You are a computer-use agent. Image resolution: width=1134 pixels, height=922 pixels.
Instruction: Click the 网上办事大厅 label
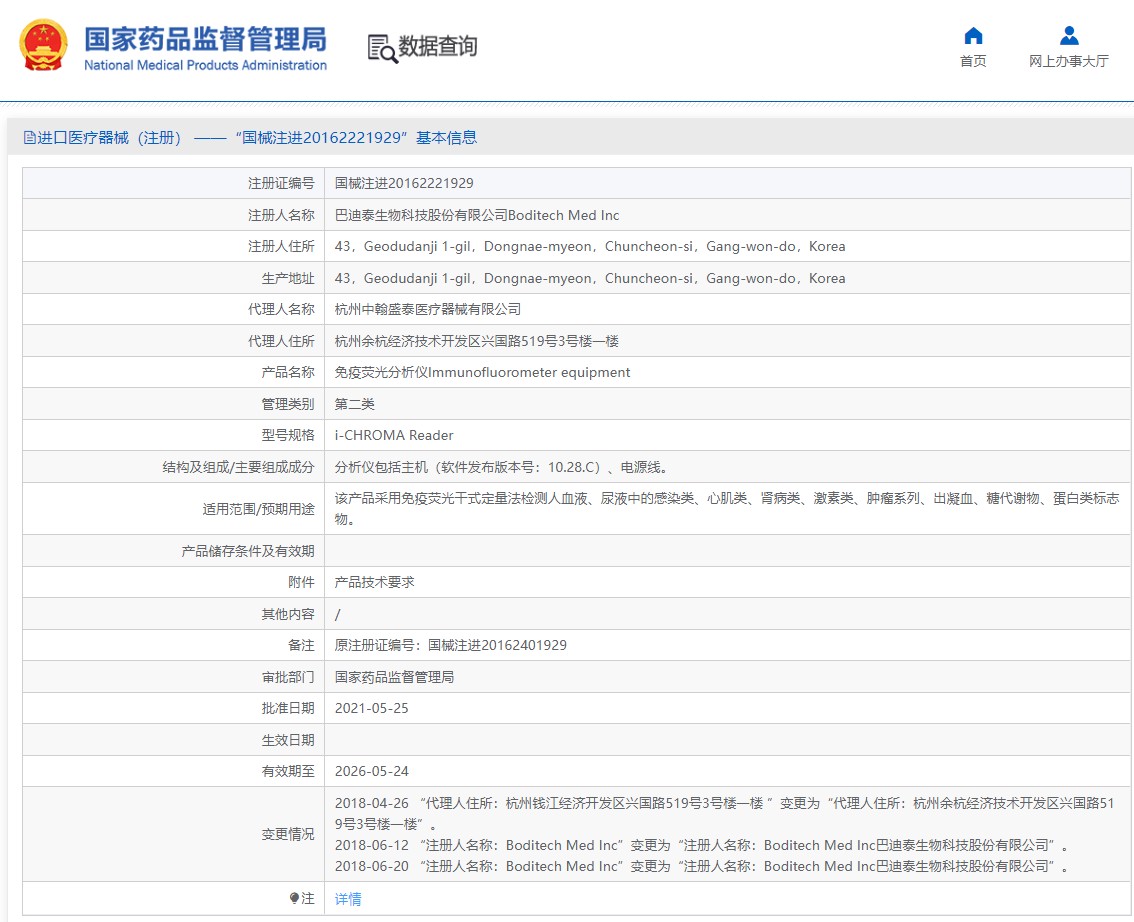[1069, 61]
